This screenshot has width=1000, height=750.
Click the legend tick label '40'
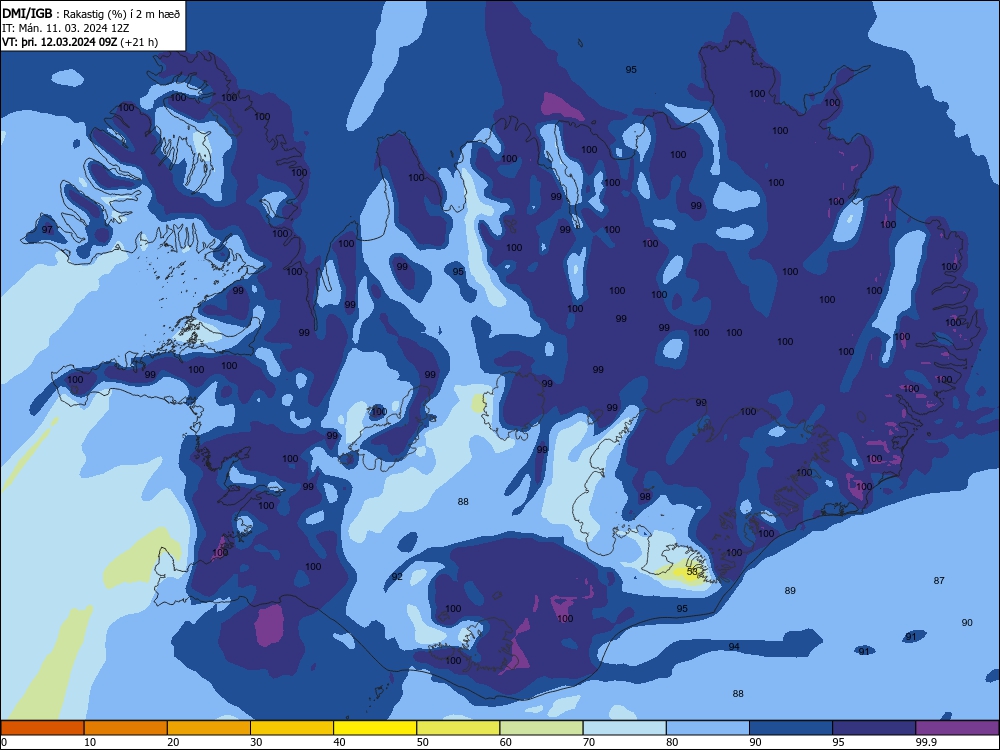[339, 742]
